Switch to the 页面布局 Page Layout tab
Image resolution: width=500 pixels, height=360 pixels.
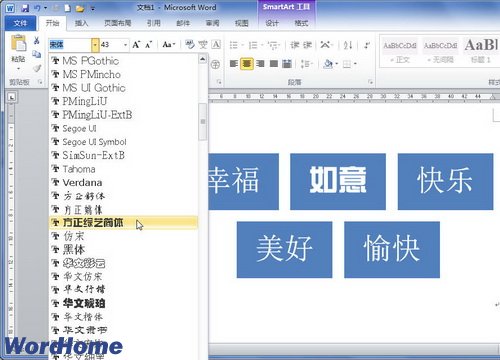(117, 23)
